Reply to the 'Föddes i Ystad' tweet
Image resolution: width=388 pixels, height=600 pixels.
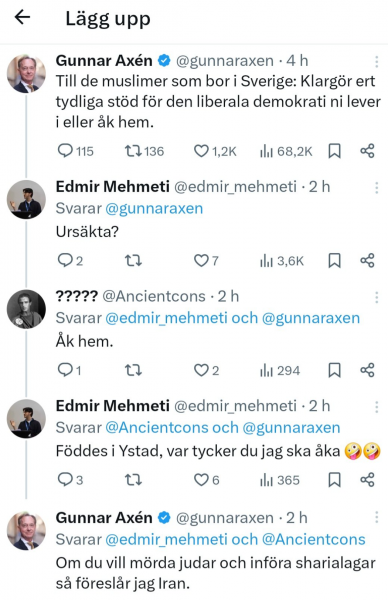[70, 480]
